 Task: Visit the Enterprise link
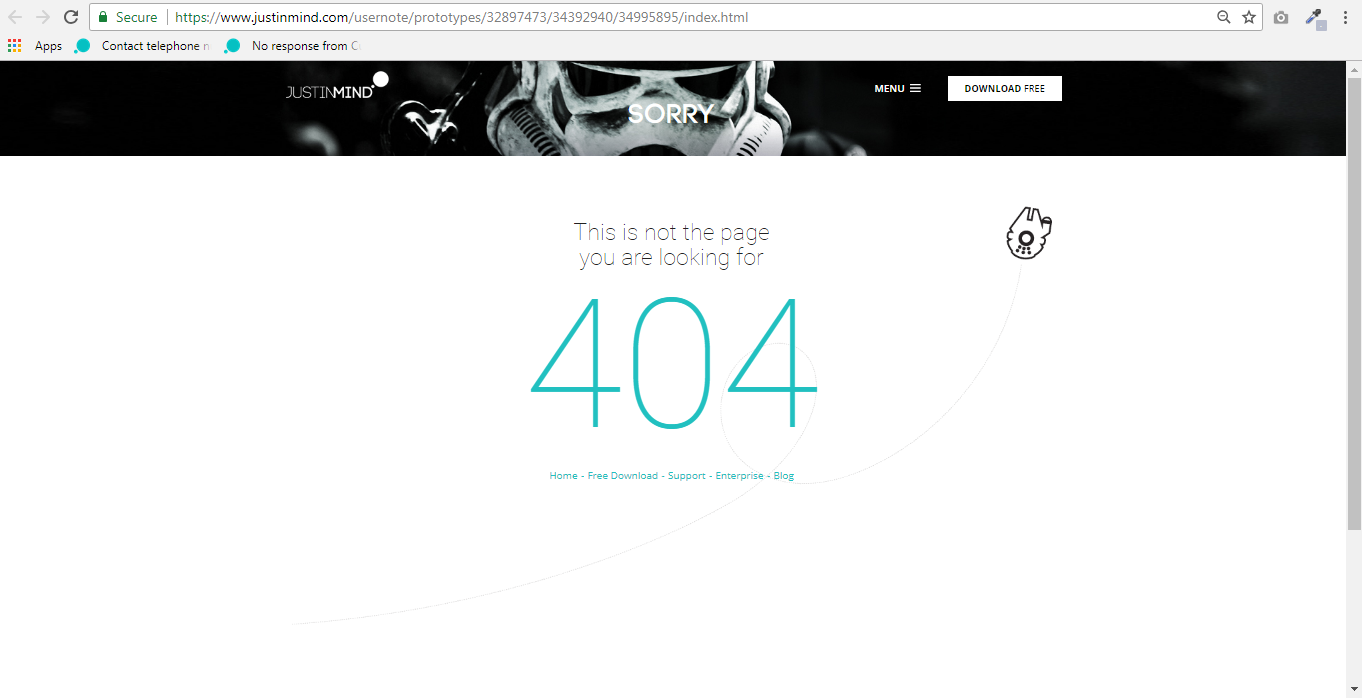739,476
